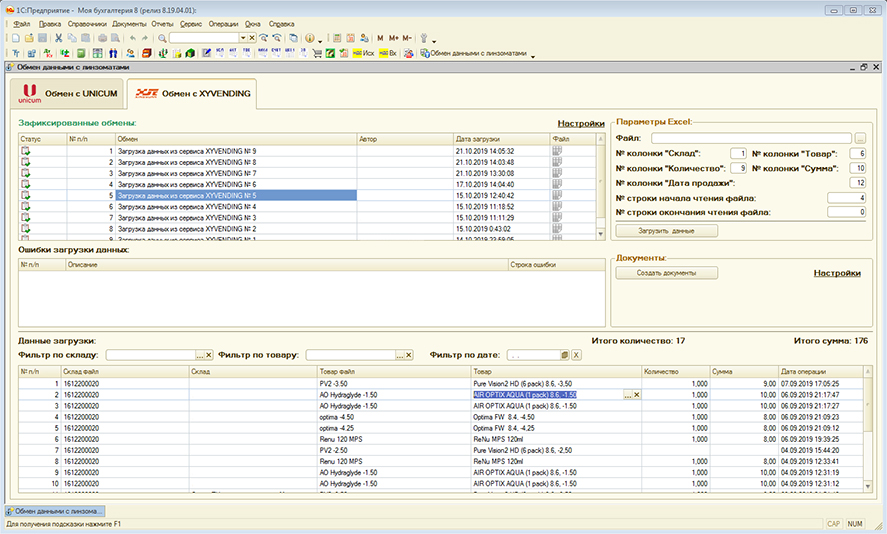Open product filter selection ellipsis button
887x534 pixels.
(398, 355)
